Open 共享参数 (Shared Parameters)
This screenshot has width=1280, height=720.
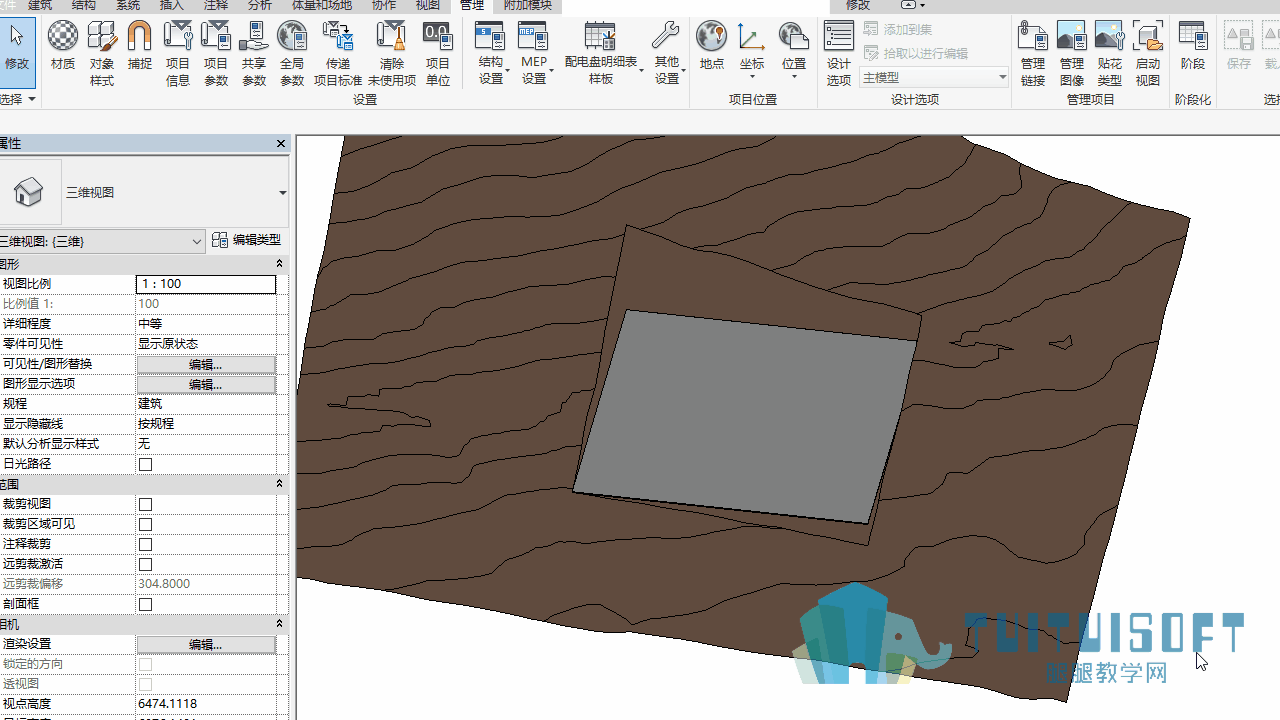click(x=254, y=54)
